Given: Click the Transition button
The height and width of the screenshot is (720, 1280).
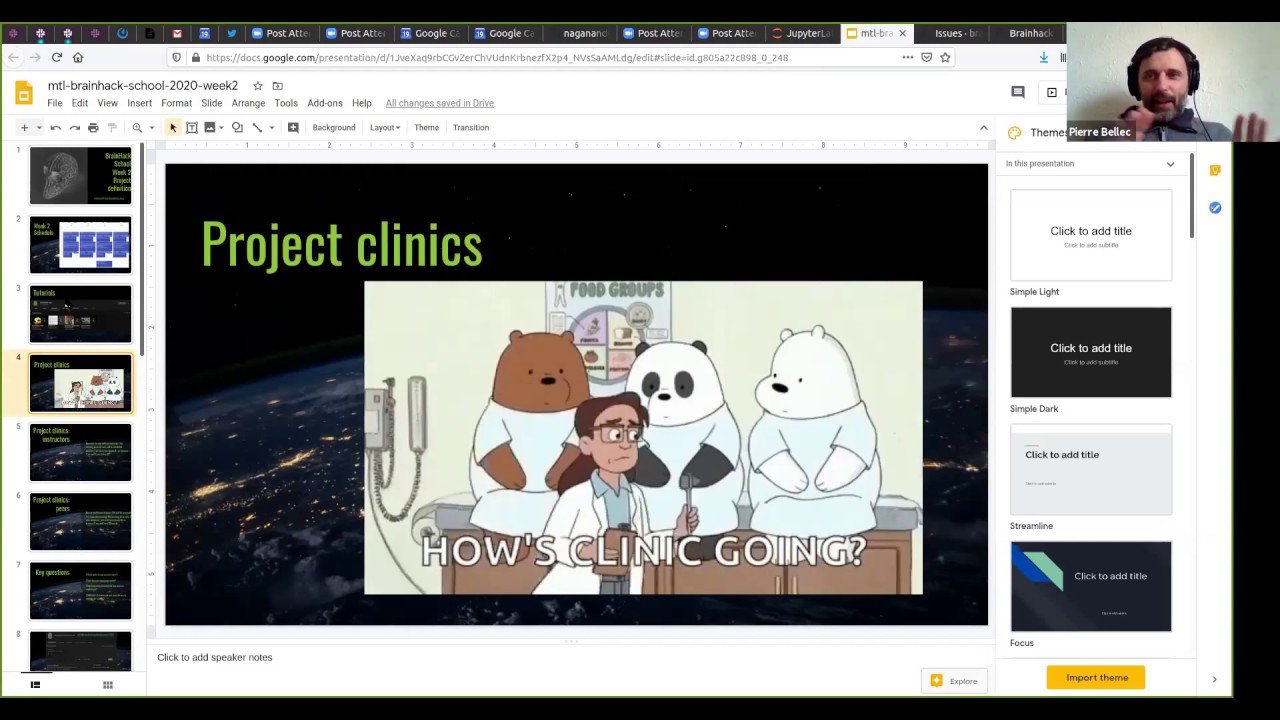Looking at the screenshot, I should coord(471,128).
